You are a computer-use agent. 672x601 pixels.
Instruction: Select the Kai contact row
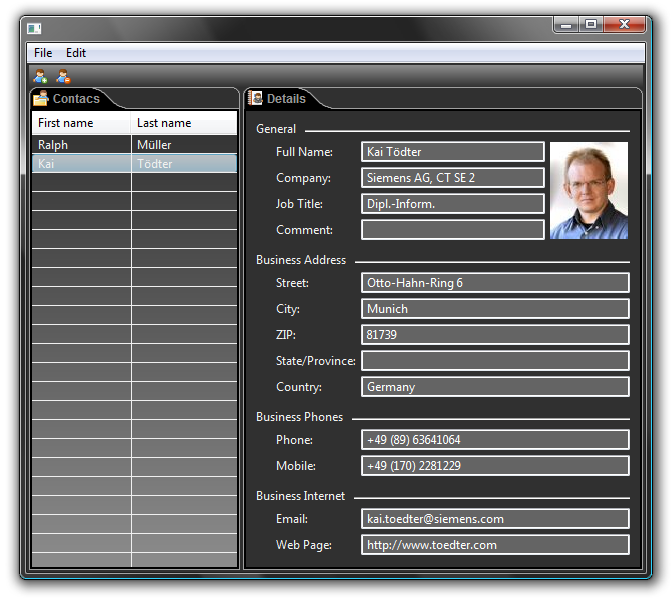tap(135, 163)
